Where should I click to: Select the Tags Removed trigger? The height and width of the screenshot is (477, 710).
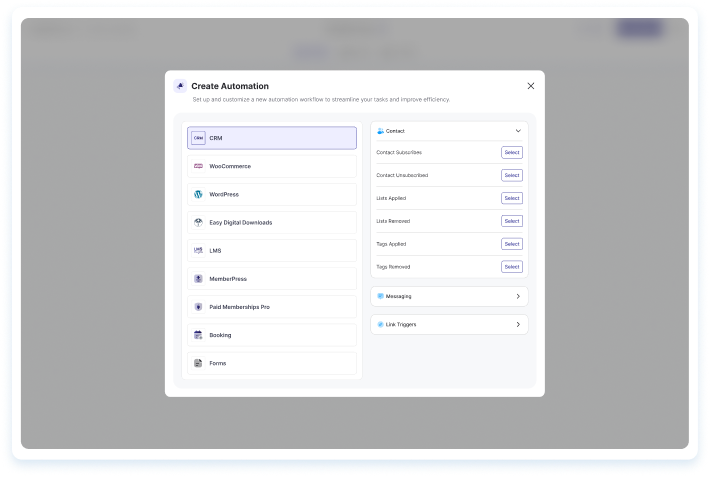pos(512,267)
